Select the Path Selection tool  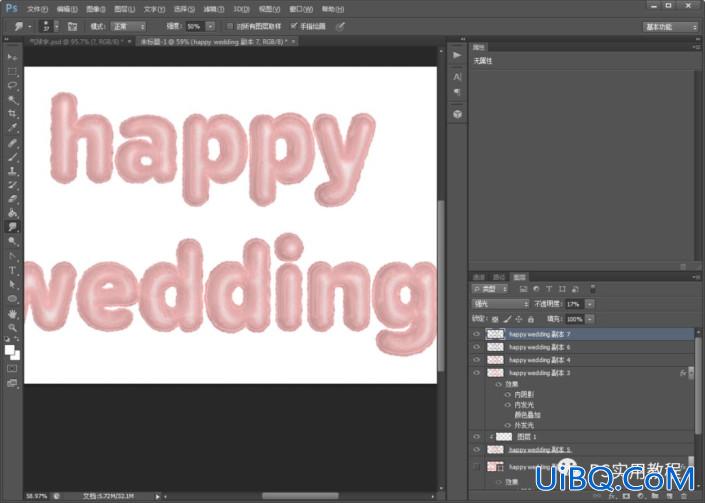click(x=12, y=284)
